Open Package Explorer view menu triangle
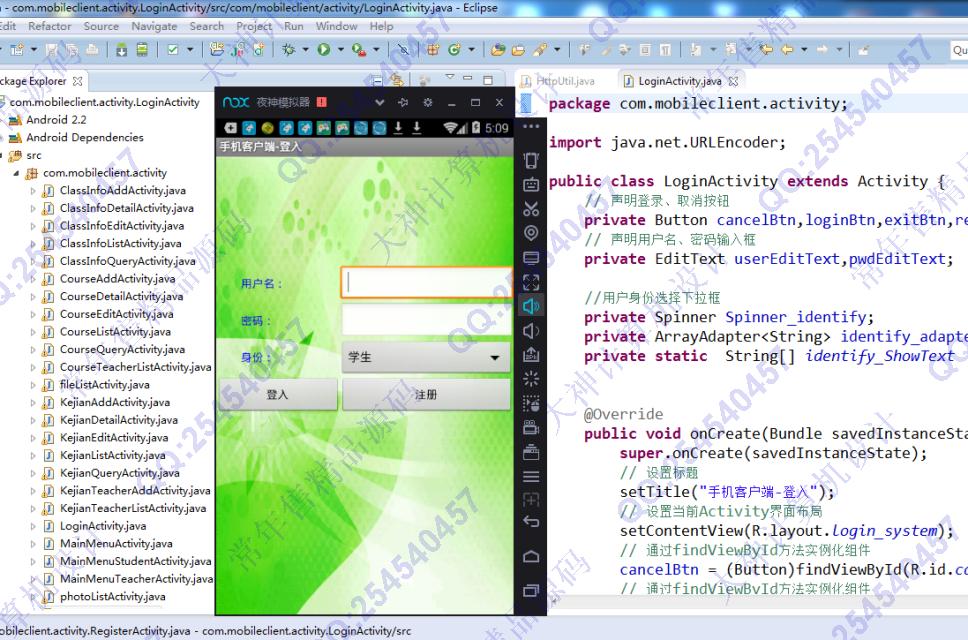Image resolution: width=968 pixels, height=640 pixels. pyautogui.click(x=449, y=78)
